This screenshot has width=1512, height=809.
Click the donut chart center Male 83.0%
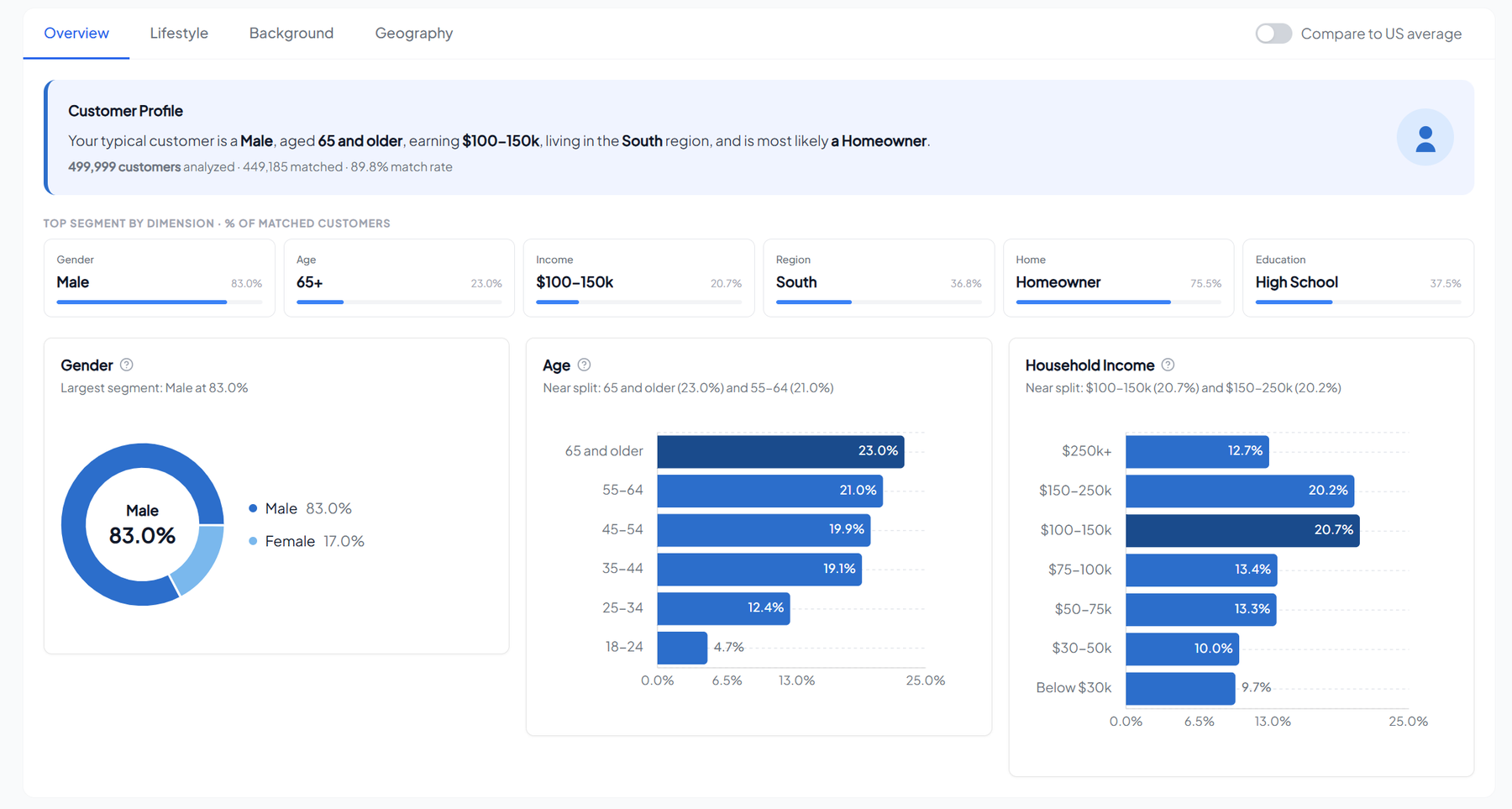coord(142,525)
